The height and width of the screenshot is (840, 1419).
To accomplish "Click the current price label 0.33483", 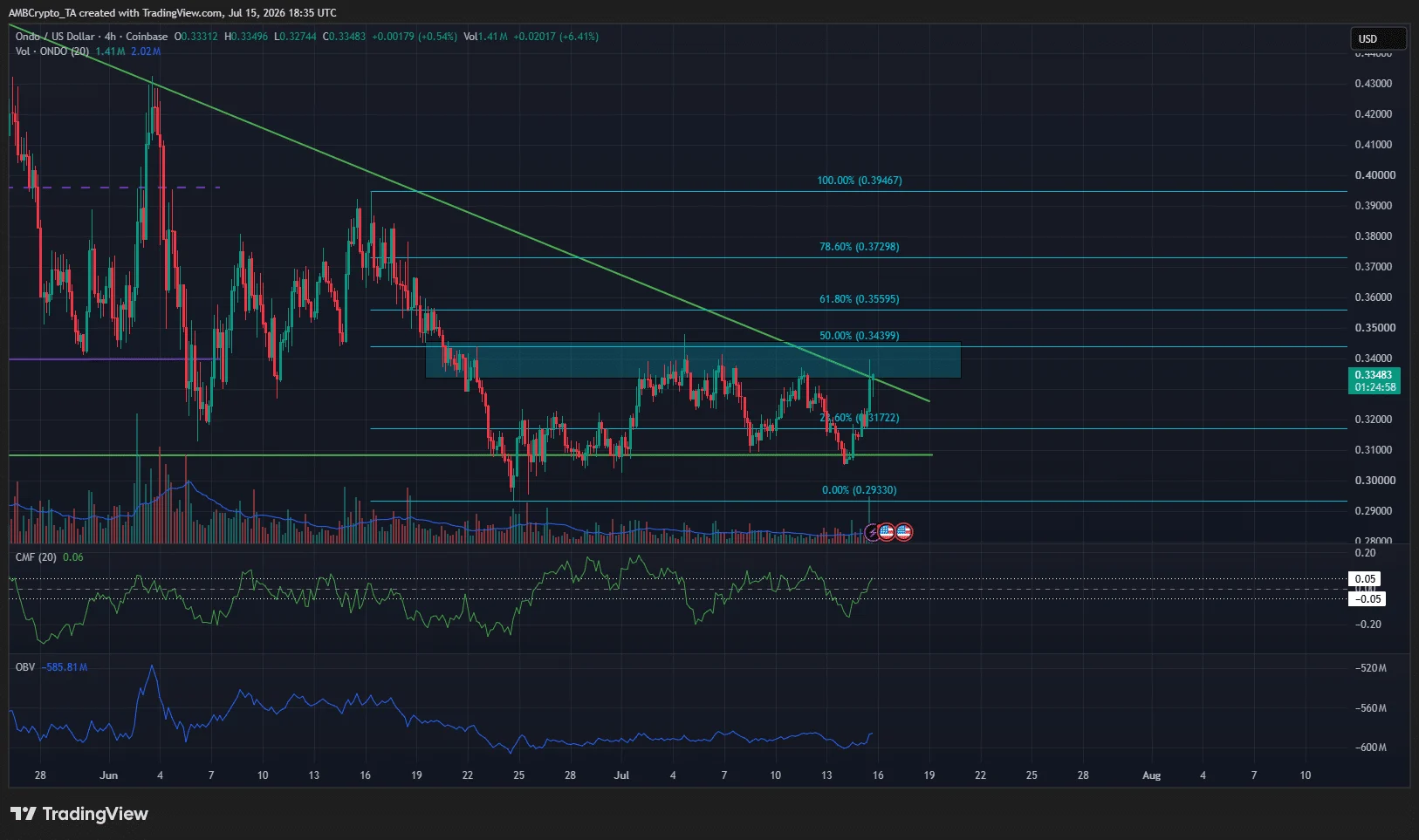I will tap(1374, 375).
